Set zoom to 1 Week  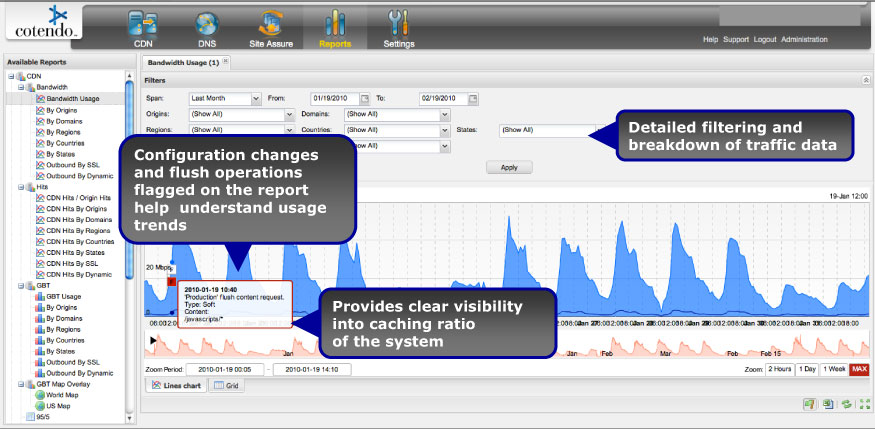point(834,369)
